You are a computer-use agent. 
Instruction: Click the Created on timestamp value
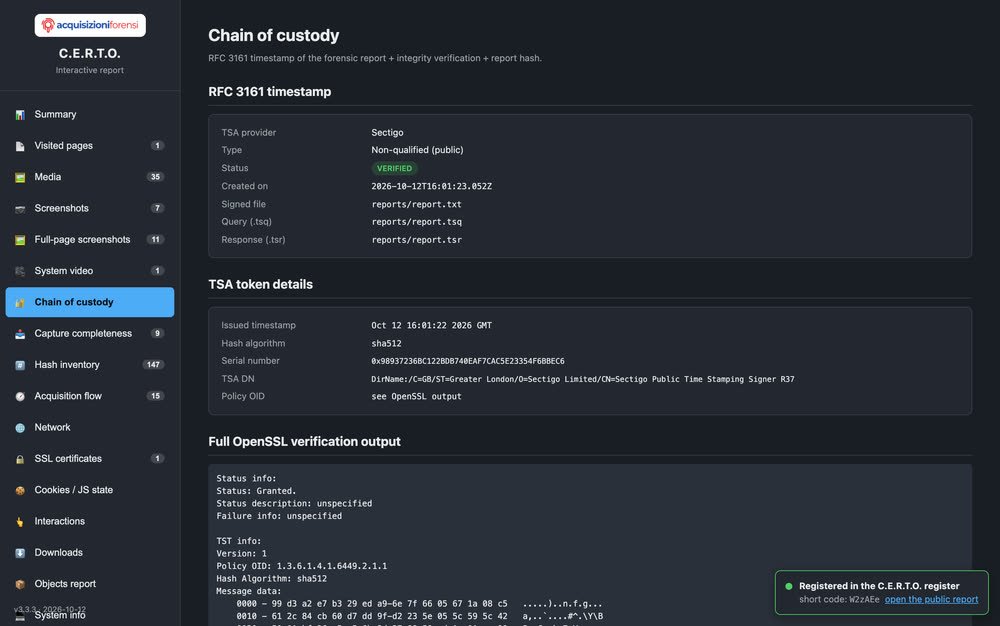(432, 186)
